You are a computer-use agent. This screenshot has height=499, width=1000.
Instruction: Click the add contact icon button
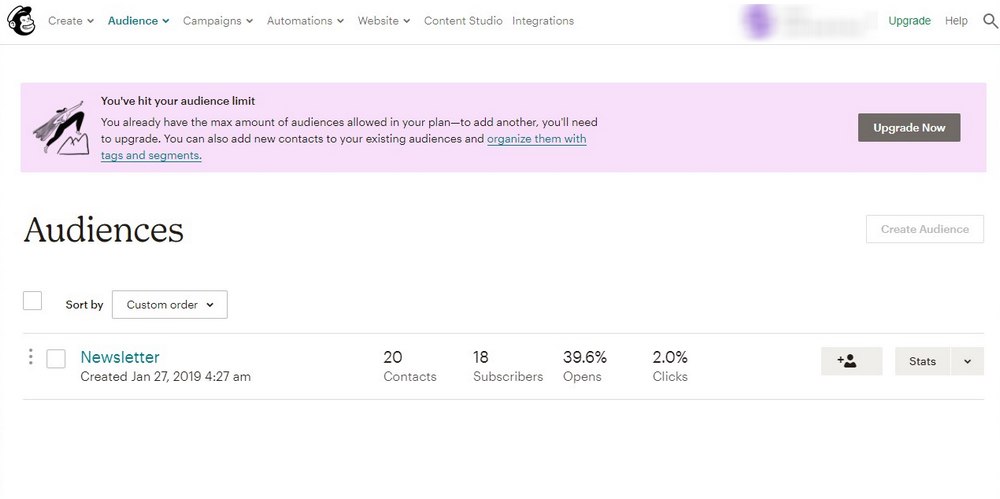tap(851, 361)
